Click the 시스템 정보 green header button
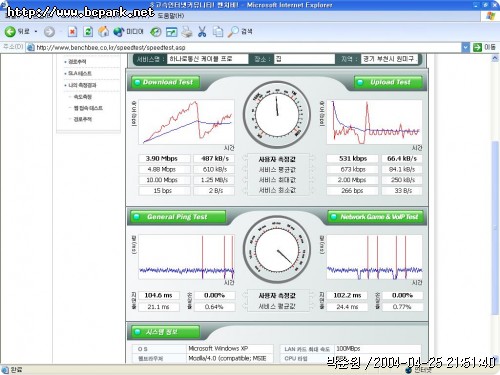This screenshot has height=375, width=500. [x=166, y=332]
